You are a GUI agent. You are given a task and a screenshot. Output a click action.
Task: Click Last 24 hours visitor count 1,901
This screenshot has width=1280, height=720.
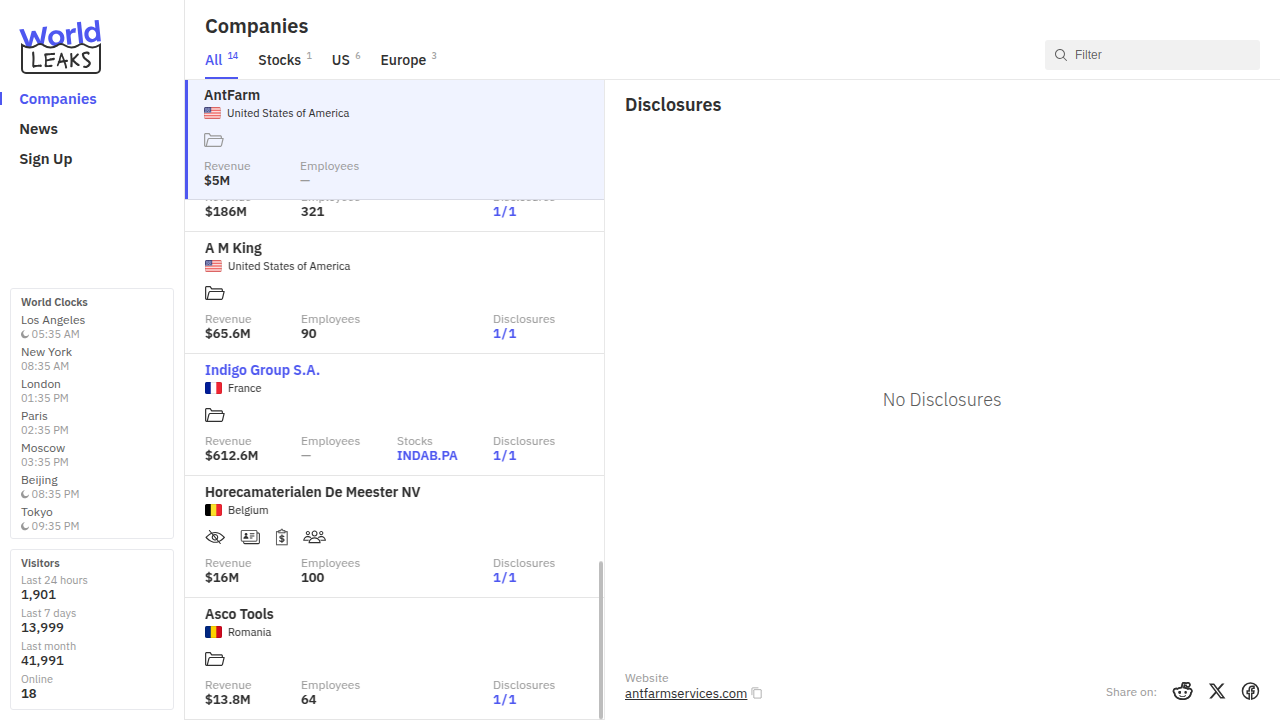(39, 595)
